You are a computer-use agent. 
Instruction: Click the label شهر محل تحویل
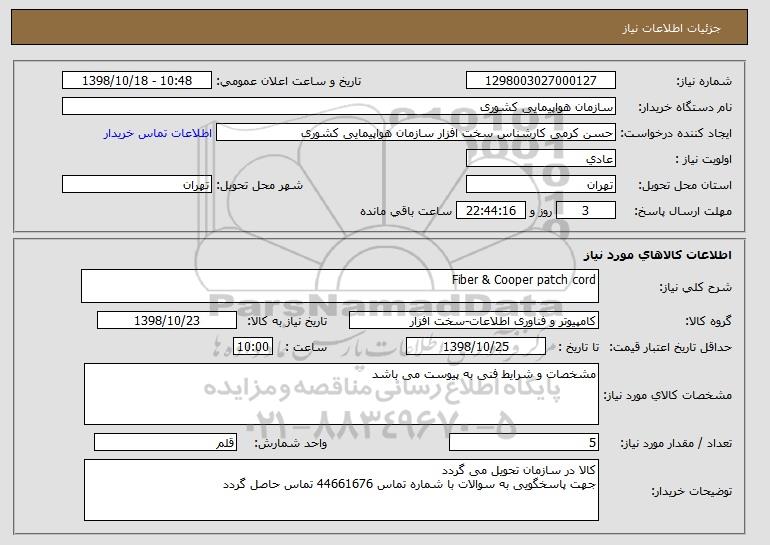click(260, 186)
